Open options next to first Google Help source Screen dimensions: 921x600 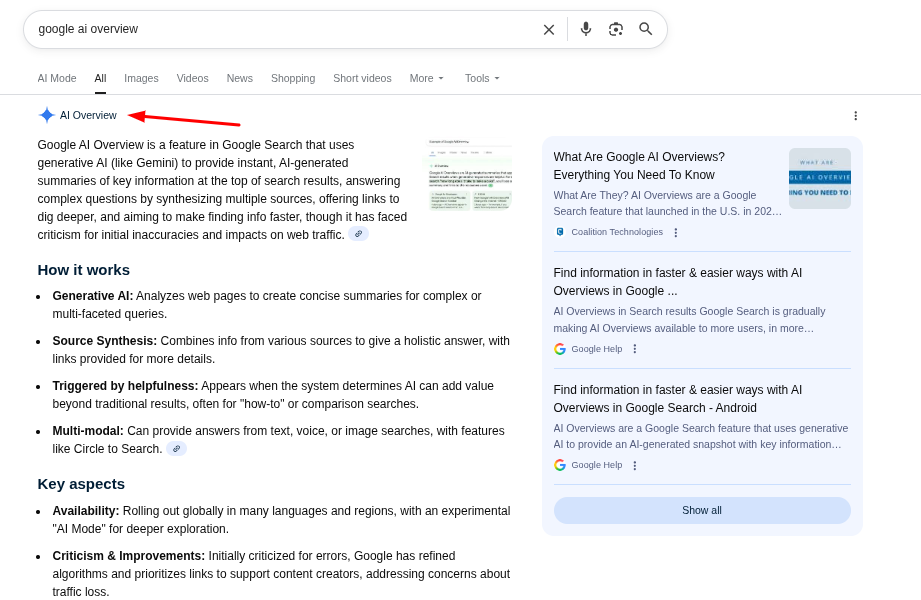pyautogui.click(x=635, y=349)
